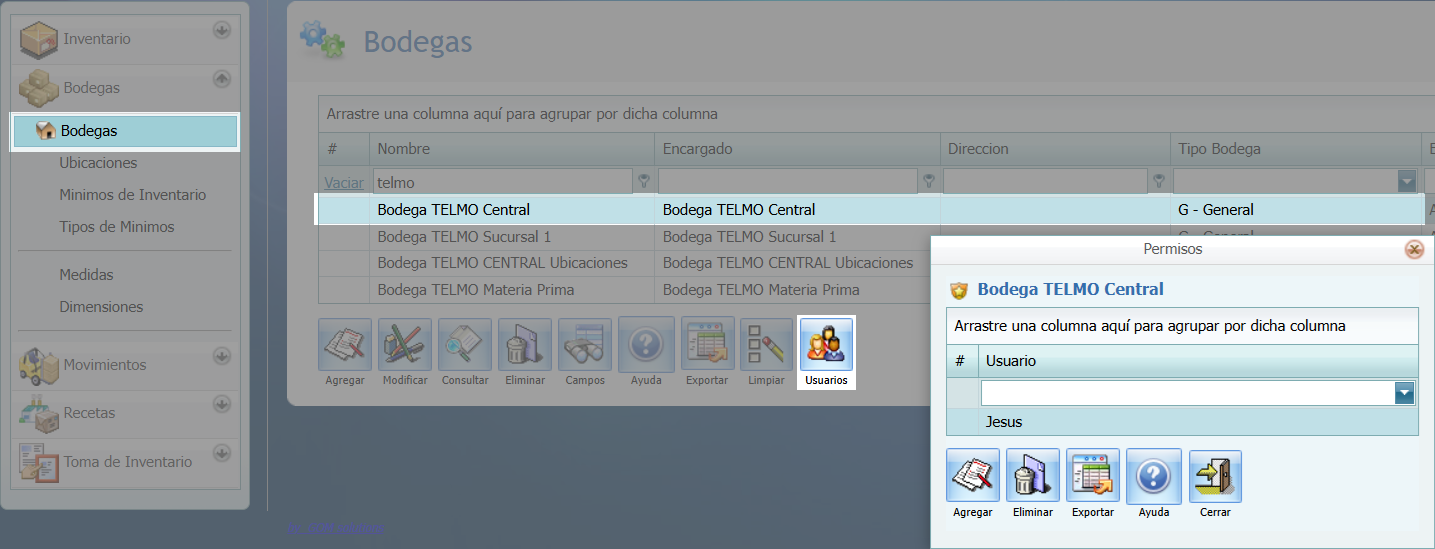Select the Jesus user row
This screenshot has width=1435, height=549.
tap(1004, 422)
